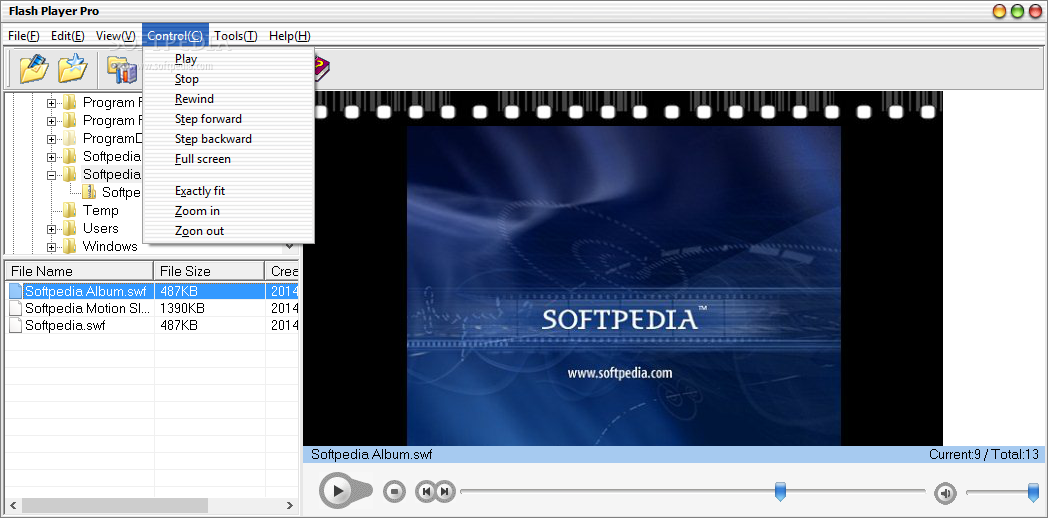Click the Users folder icon in tree
This screenshot has height=518, width=1048.
[70, 229]
